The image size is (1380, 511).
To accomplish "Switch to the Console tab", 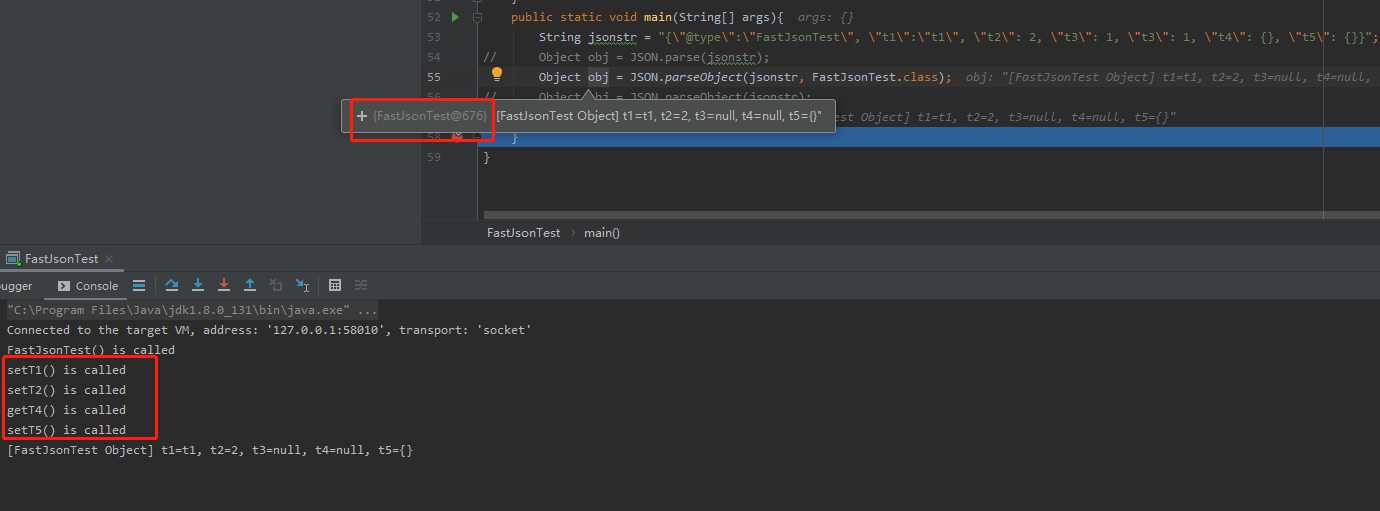I will coord(88,286).
